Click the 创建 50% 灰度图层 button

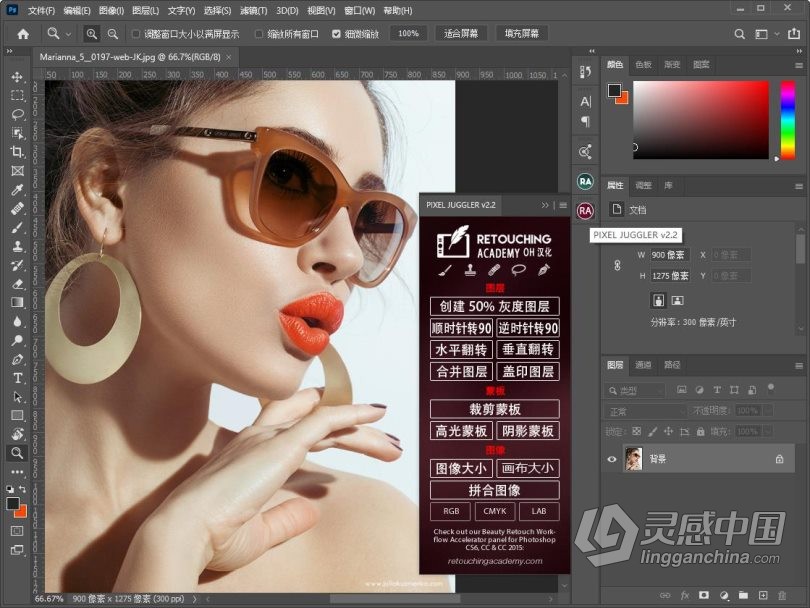494,306
